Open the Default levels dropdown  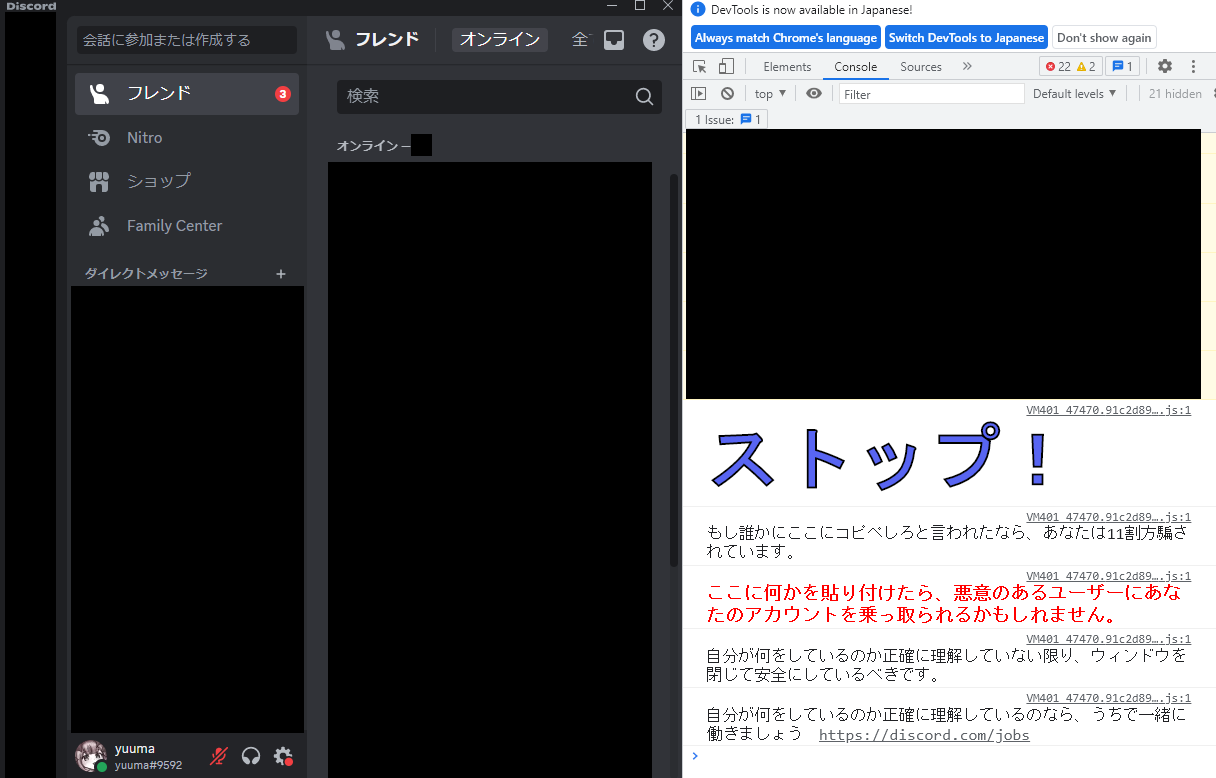pos(1075,94)
